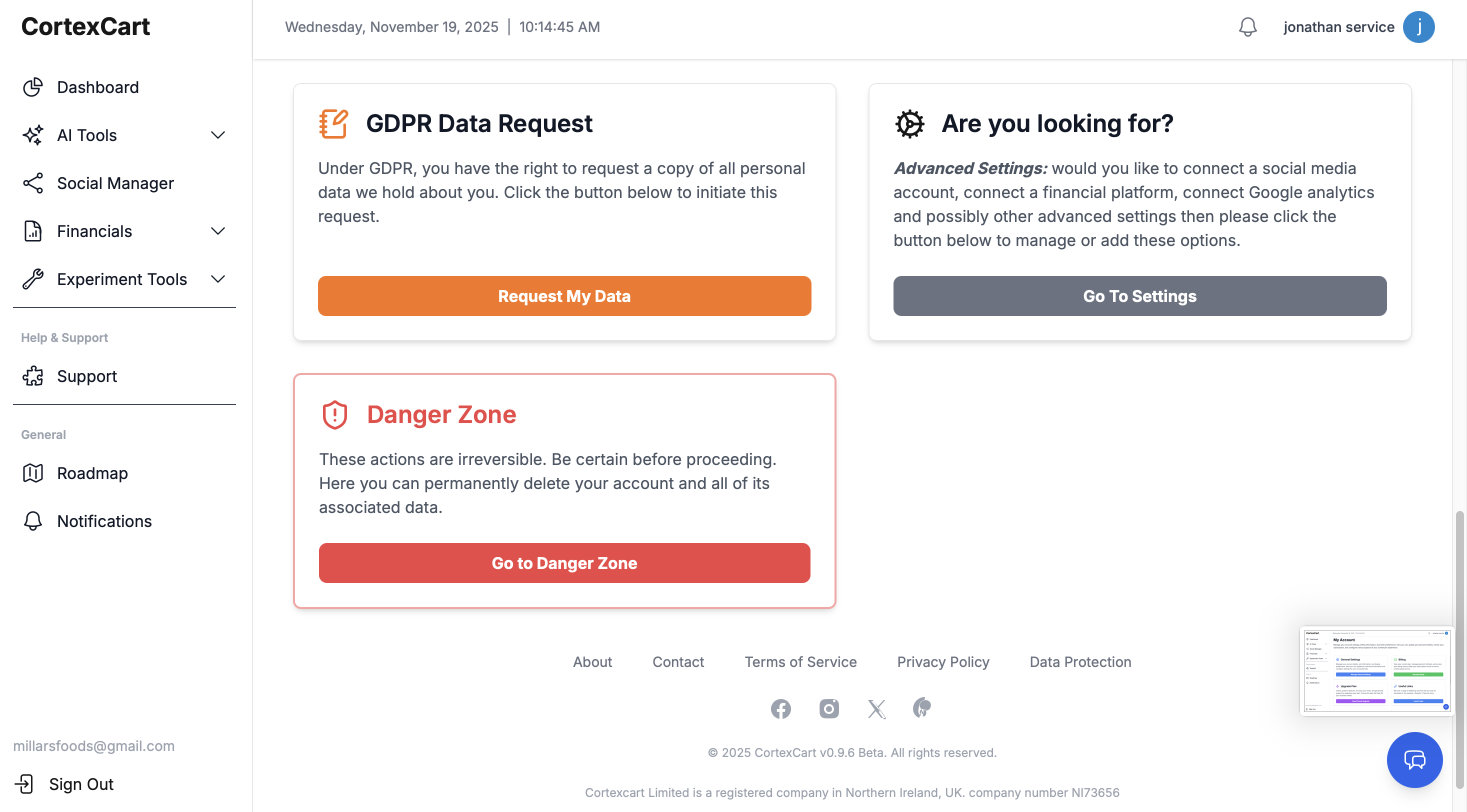Navigate to Dashboard in the sidebar
Viewport: 1467px width, 812px height.
(98, 87)
